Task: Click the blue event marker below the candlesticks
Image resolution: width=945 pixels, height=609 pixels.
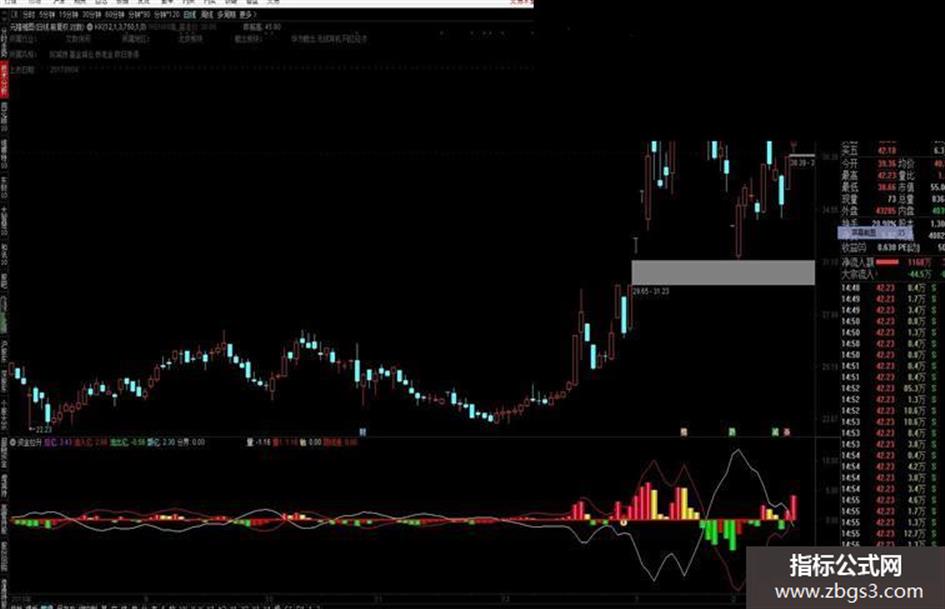Action: point(362,432)
